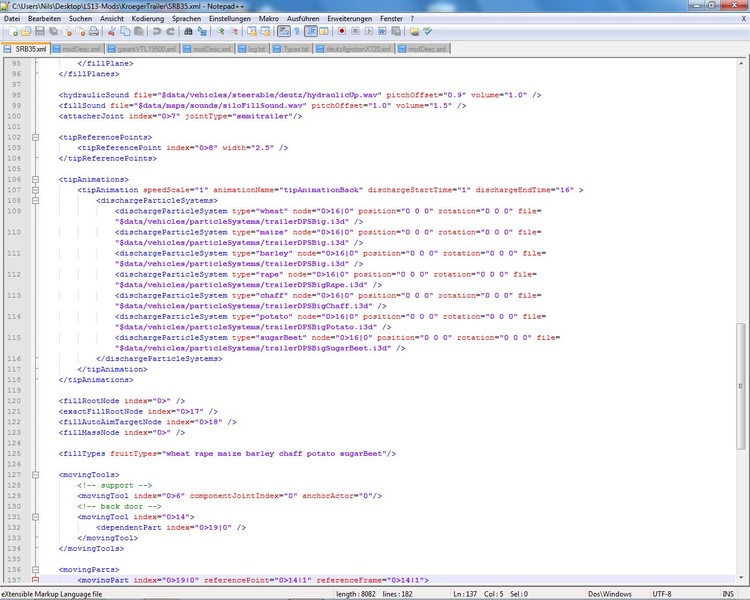Redo the edit via toolbar arrow
Screen dimensions: 750x600
[x=170, y=32]
